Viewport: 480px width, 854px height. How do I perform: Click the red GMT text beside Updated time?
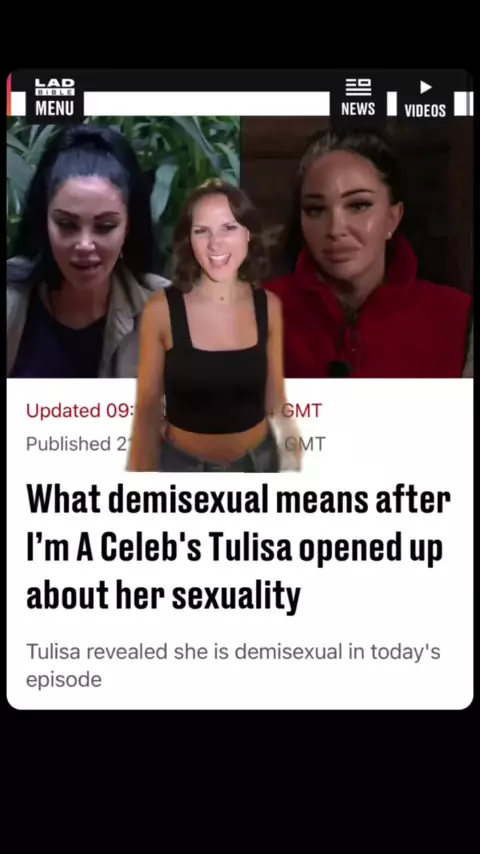pos(302,411)
